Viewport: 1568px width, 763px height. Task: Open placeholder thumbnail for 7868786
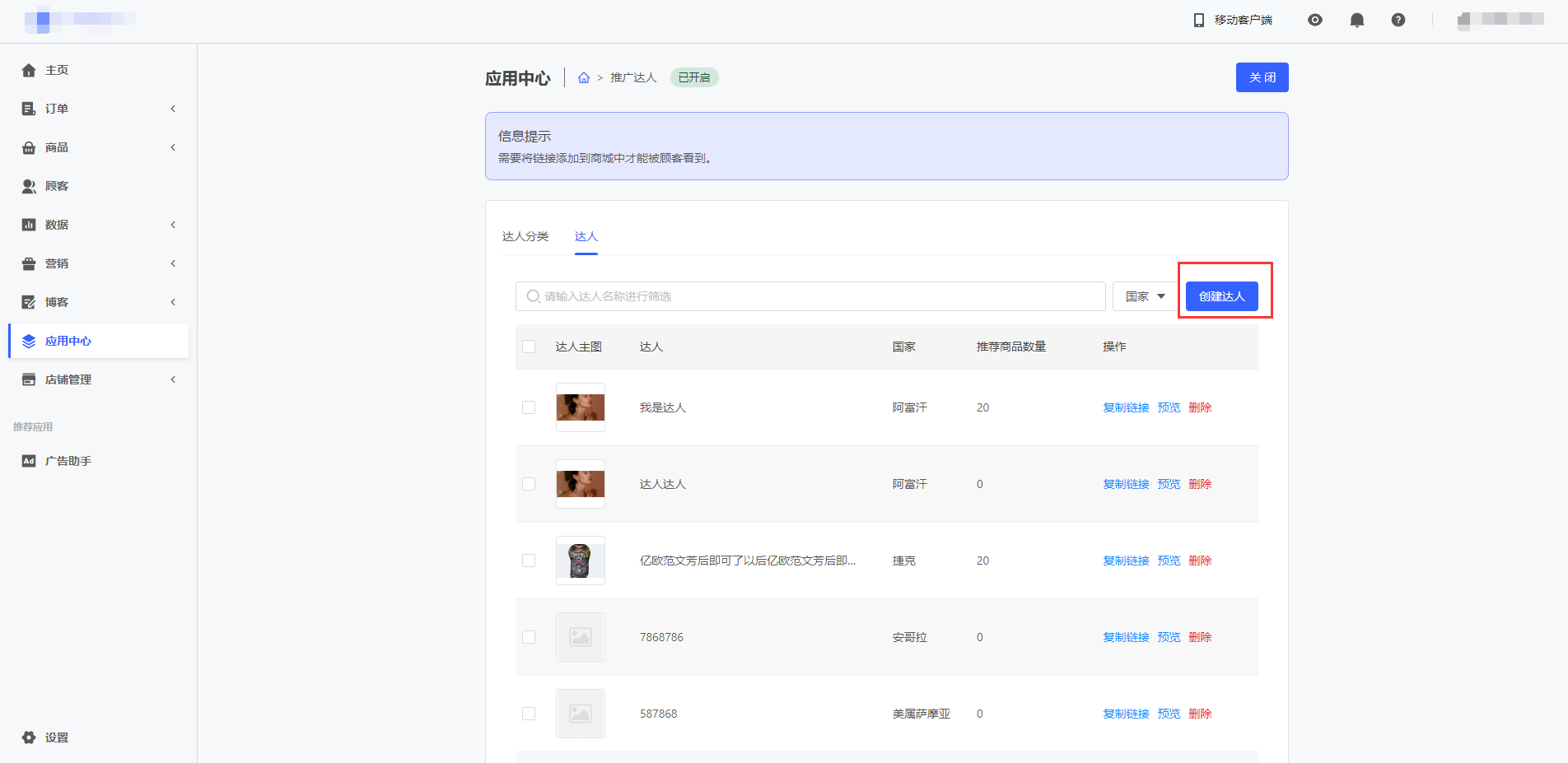pyautogui.click(x=581, y=637)
